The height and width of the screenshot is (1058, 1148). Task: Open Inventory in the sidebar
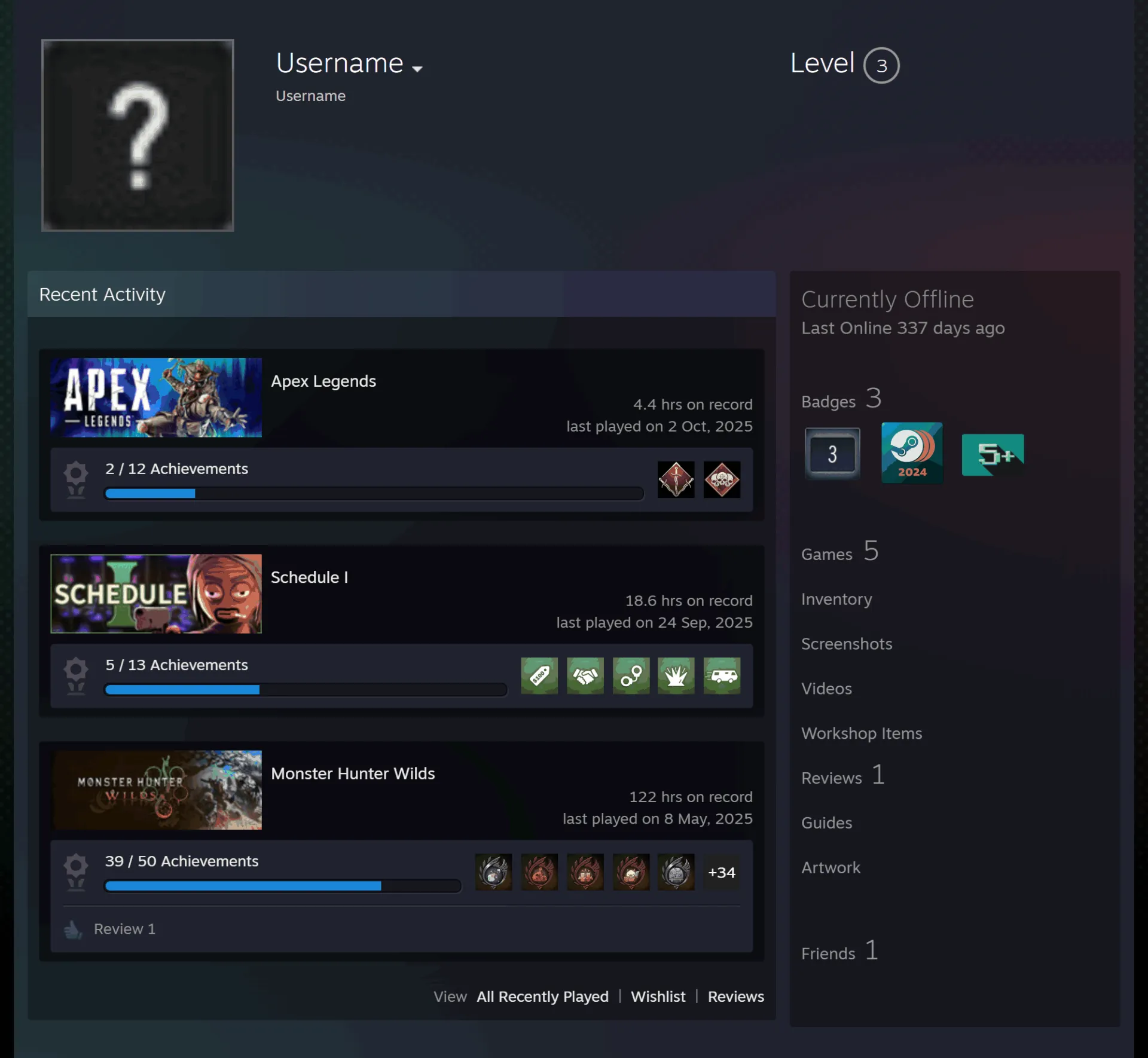click(836, 599)
